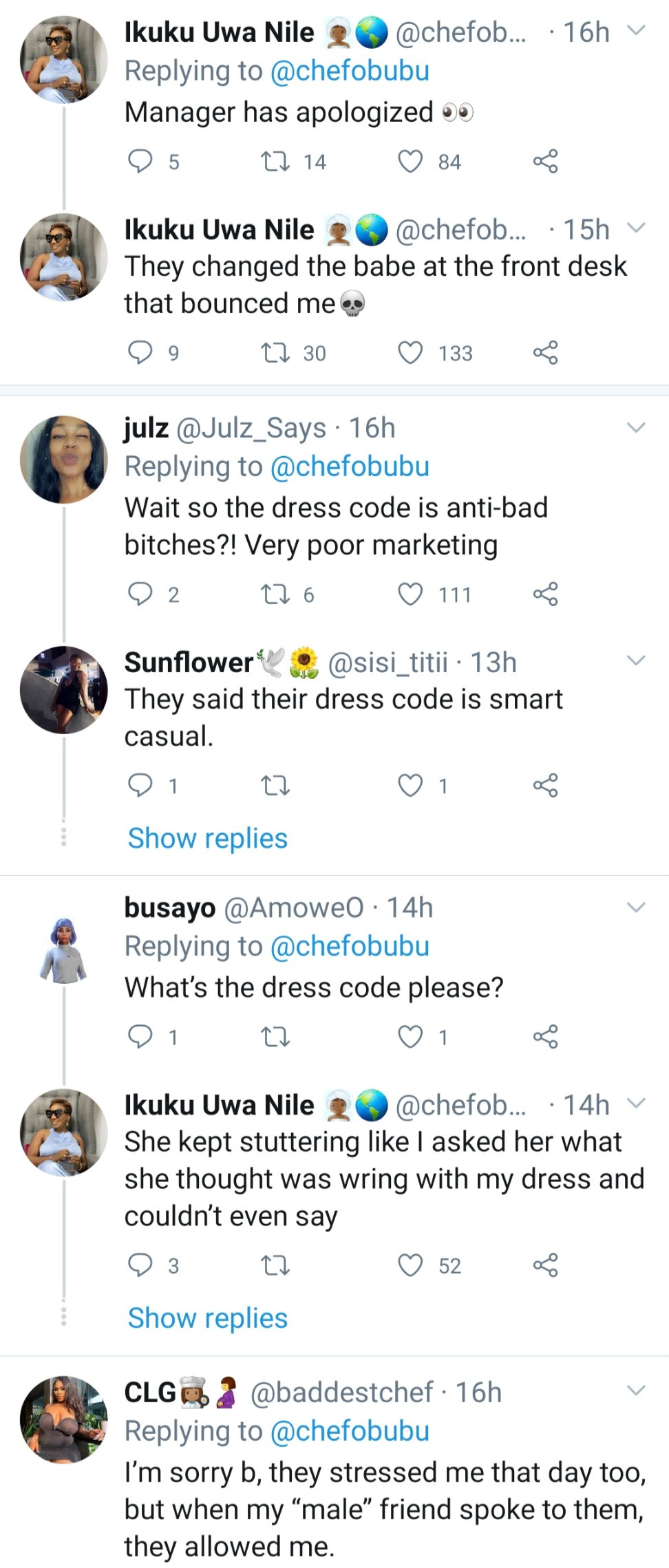Like the front desk babe tweet
Image resolution: width=669 pixels, height=1568 pixels.
(x=411, y=353)
